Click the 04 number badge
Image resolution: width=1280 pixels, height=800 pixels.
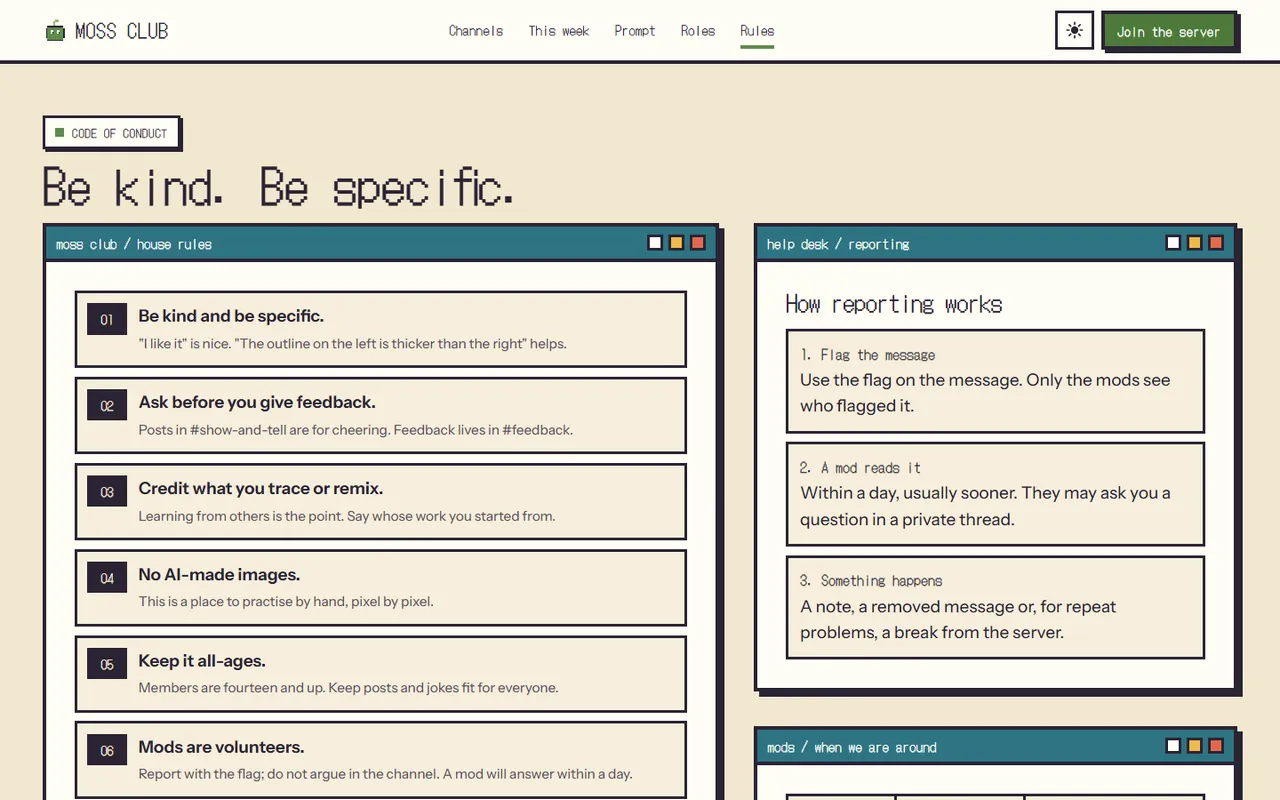[107, 578]
